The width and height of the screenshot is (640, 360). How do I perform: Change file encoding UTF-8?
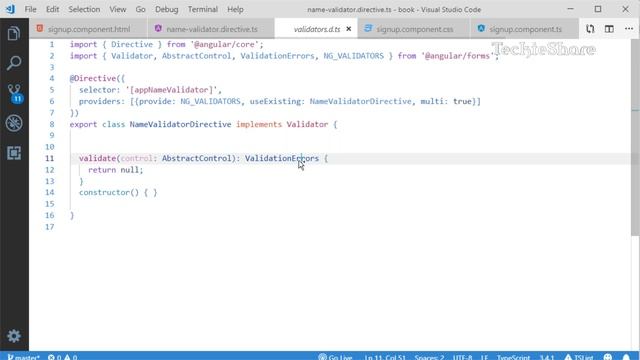(462, 357)
